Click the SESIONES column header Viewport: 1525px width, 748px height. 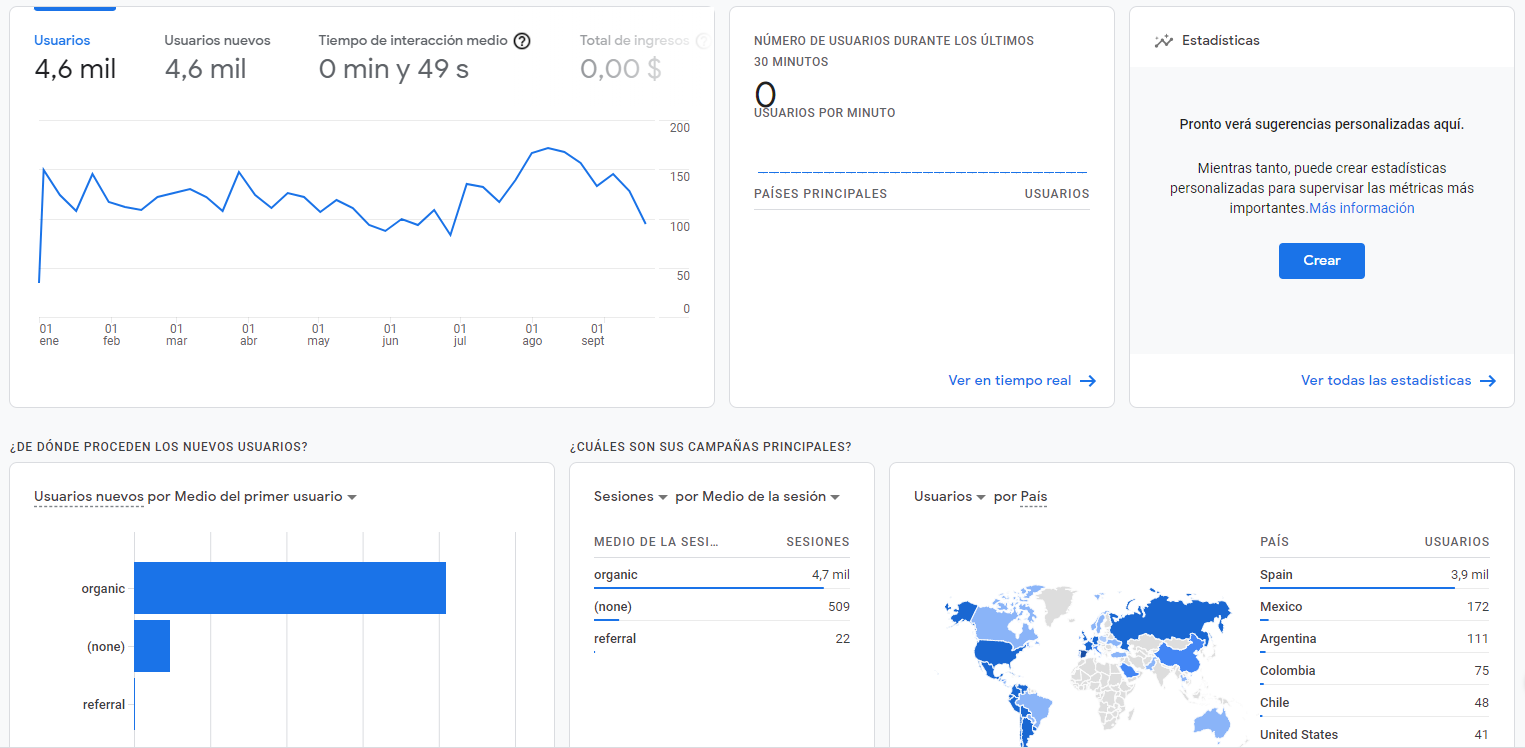click(x=818, y=542)
